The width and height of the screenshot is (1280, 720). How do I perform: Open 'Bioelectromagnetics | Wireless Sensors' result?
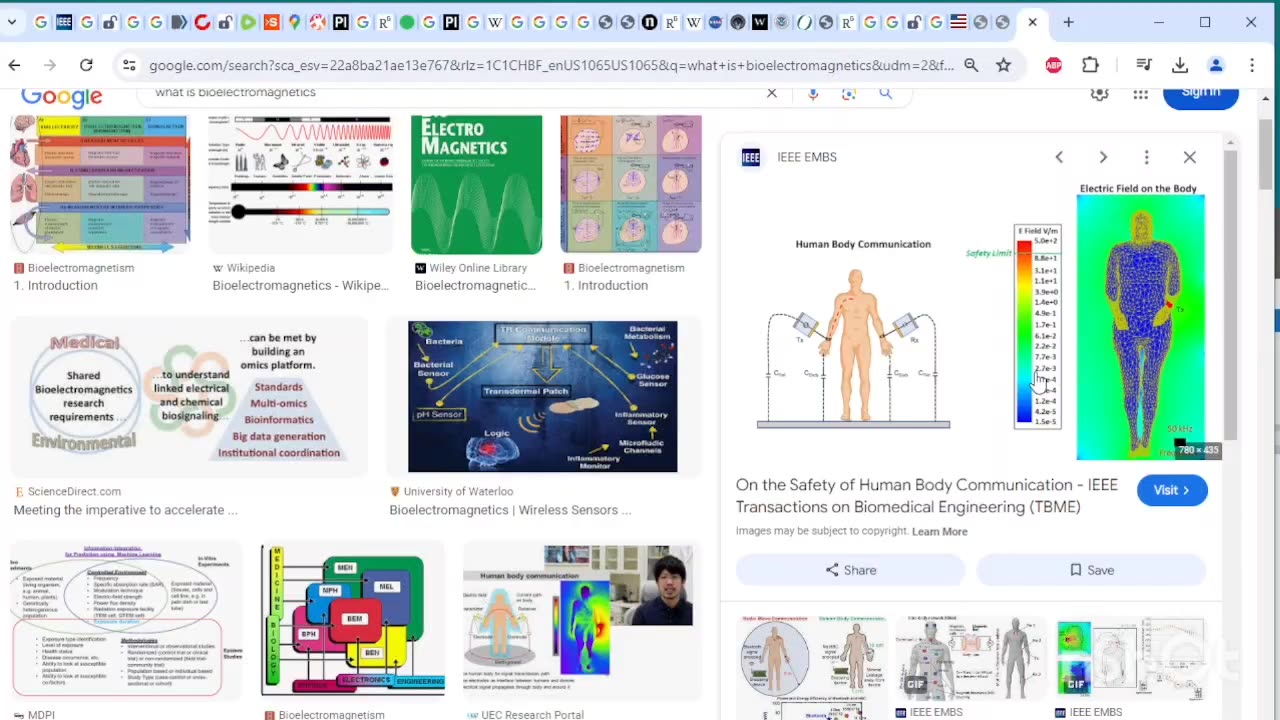click(x=510, y=510)
